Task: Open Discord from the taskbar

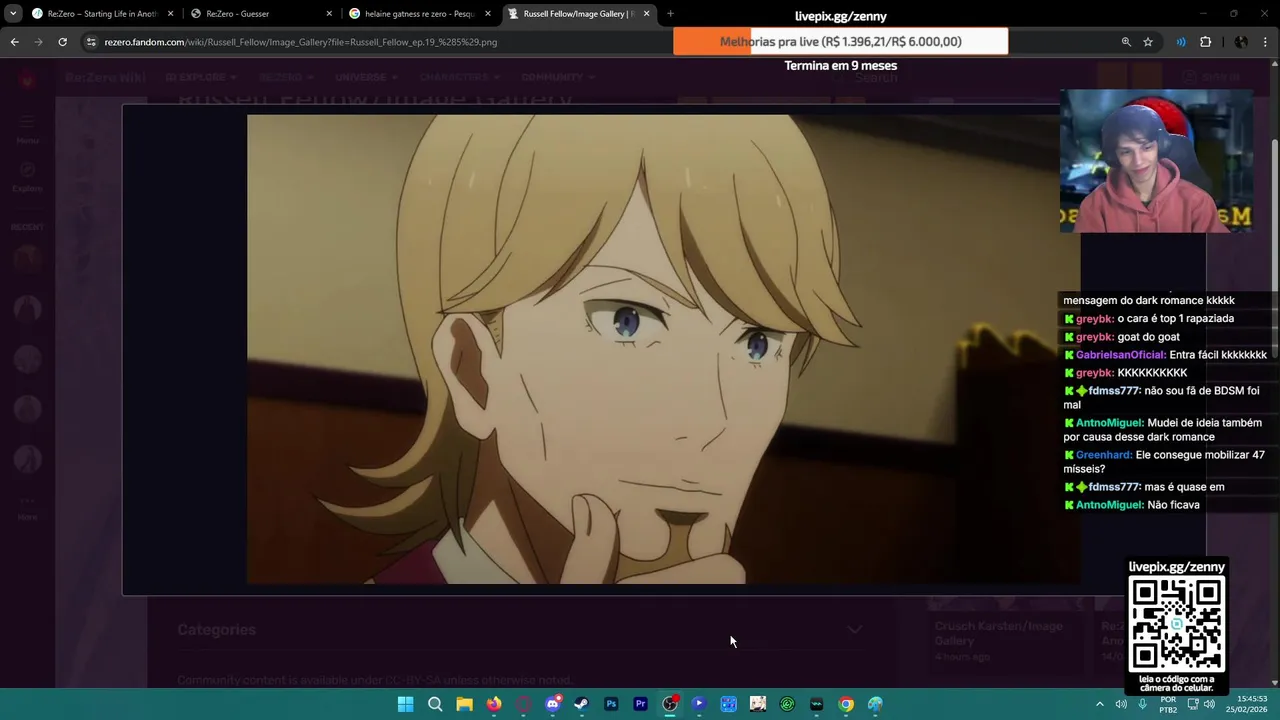Action: click(553, 704)
